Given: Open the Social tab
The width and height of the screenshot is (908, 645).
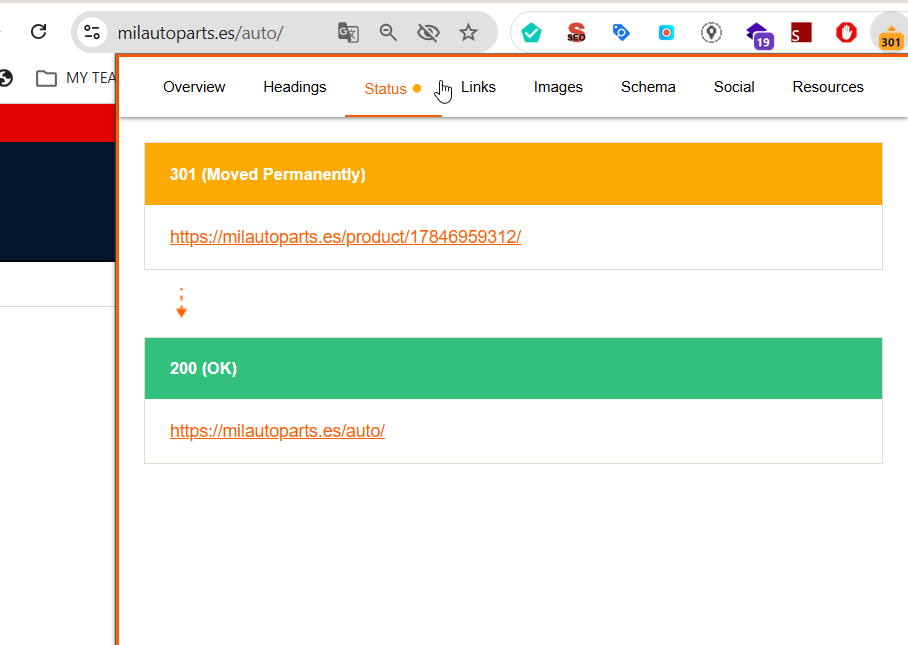Looking at the screenshot, I should click(734, 87).
